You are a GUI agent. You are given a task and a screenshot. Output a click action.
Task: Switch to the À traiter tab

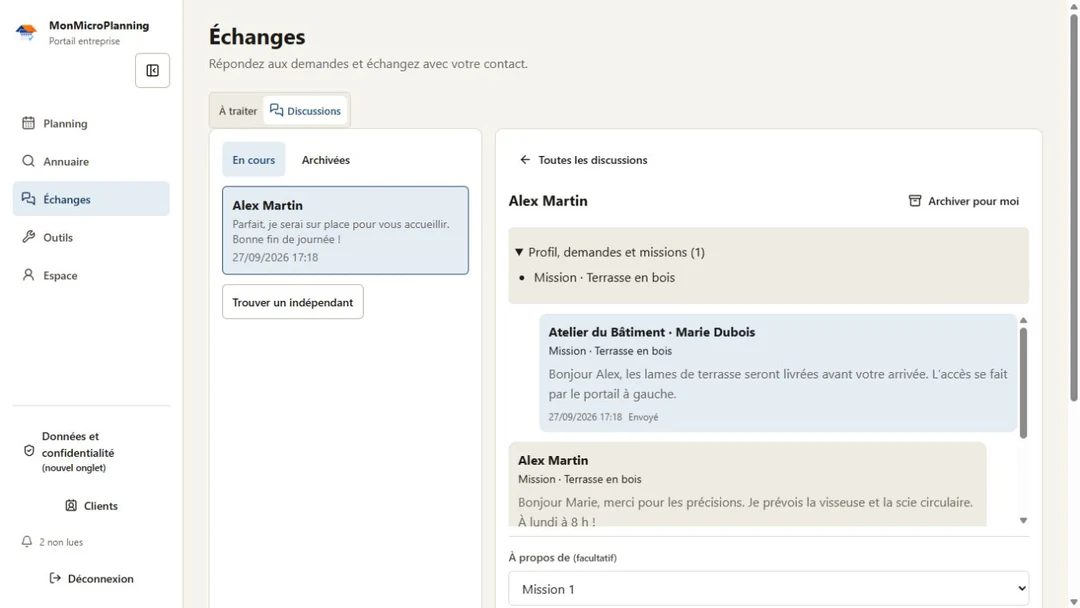(238, 111)
